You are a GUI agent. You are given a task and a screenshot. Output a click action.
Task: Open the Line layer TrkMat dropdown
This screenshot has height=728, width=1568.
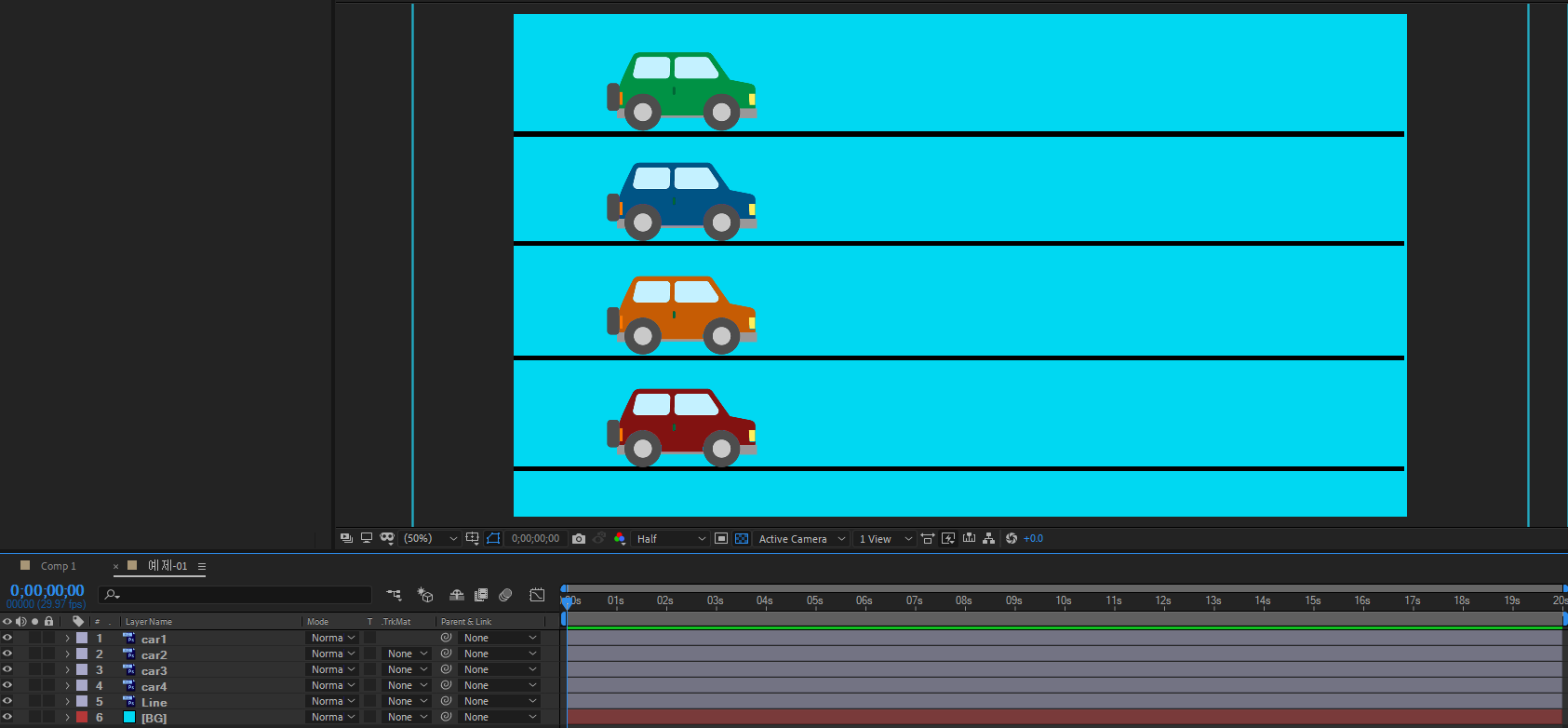tap(407, 701)
